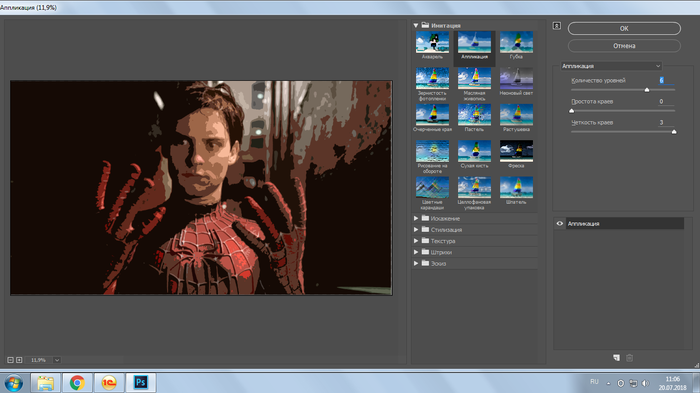The image size is (700, 393).
Task: Open the Аппликация filter dropdown
Action: pyautogui.click(x=611, y=66)
